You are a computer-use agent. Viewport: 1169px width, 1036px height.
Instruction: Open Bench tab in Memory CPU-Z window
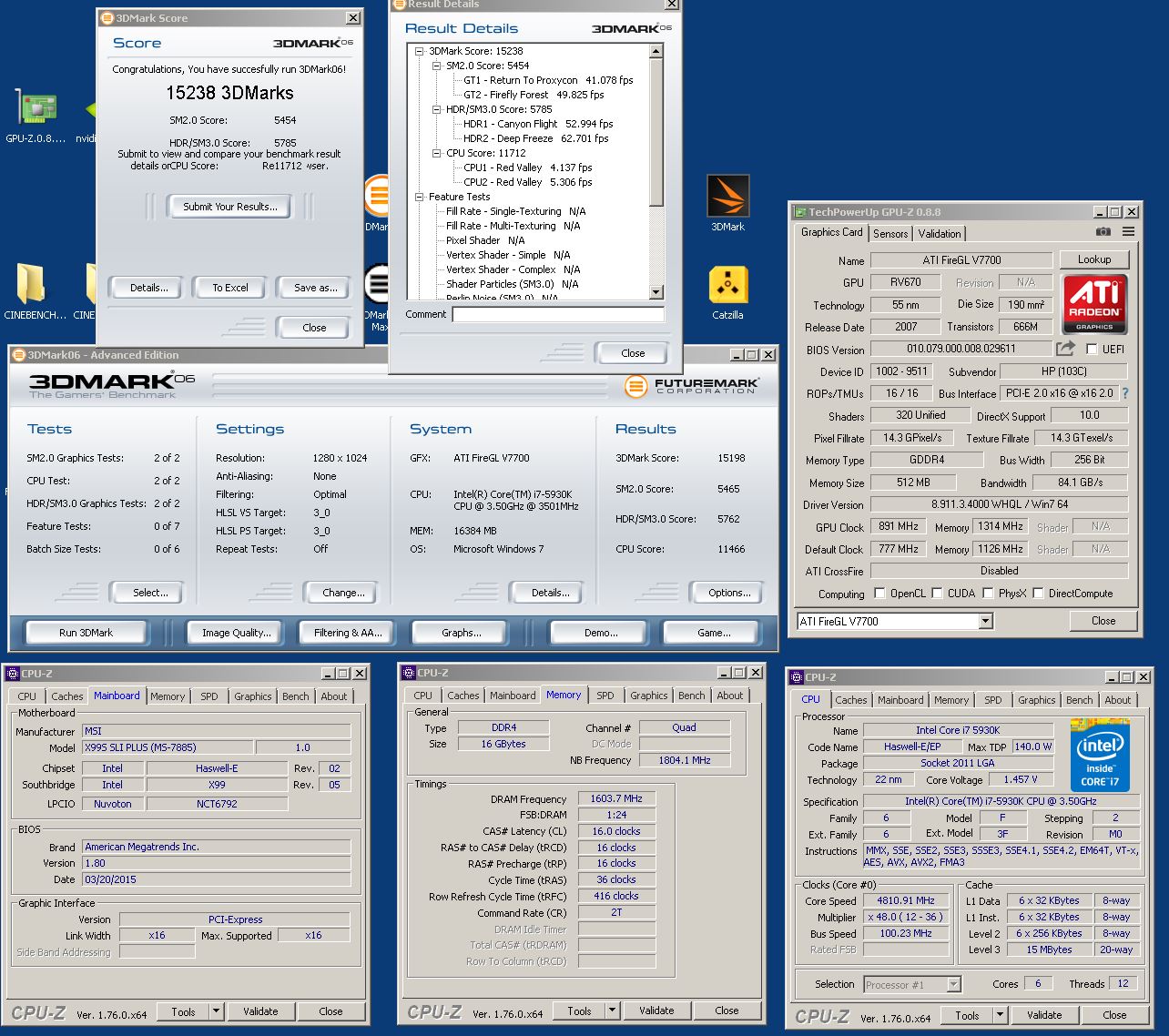691,696
